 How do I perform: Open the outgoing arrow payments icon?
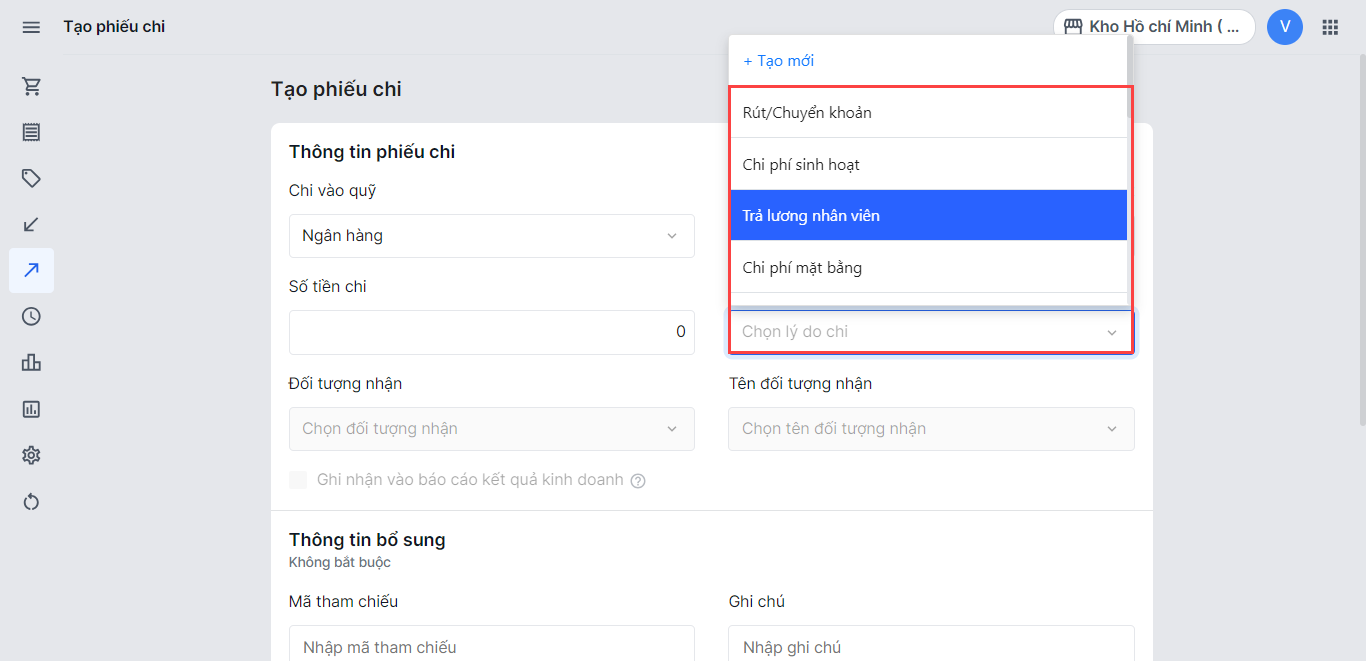pyautogui.click(x=31, y=270)
